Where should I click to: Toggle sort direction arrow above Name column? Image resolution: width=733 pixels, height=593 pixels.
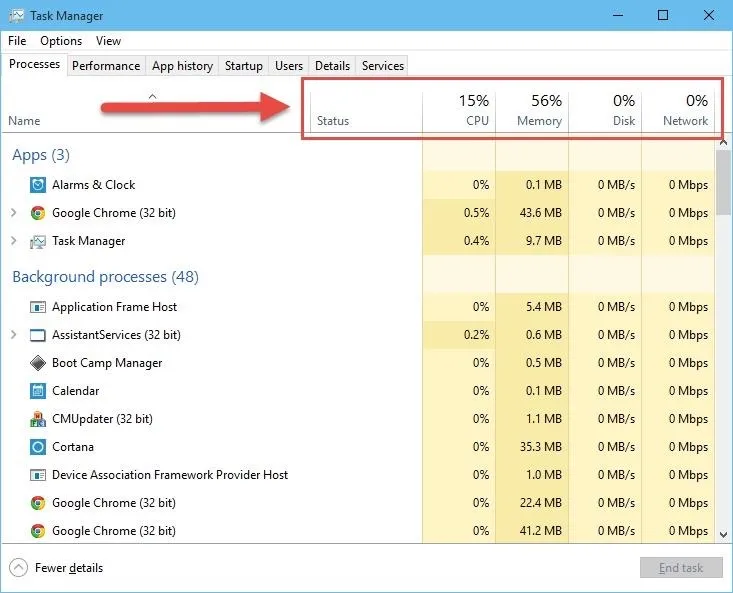click(x=152, y=97)
